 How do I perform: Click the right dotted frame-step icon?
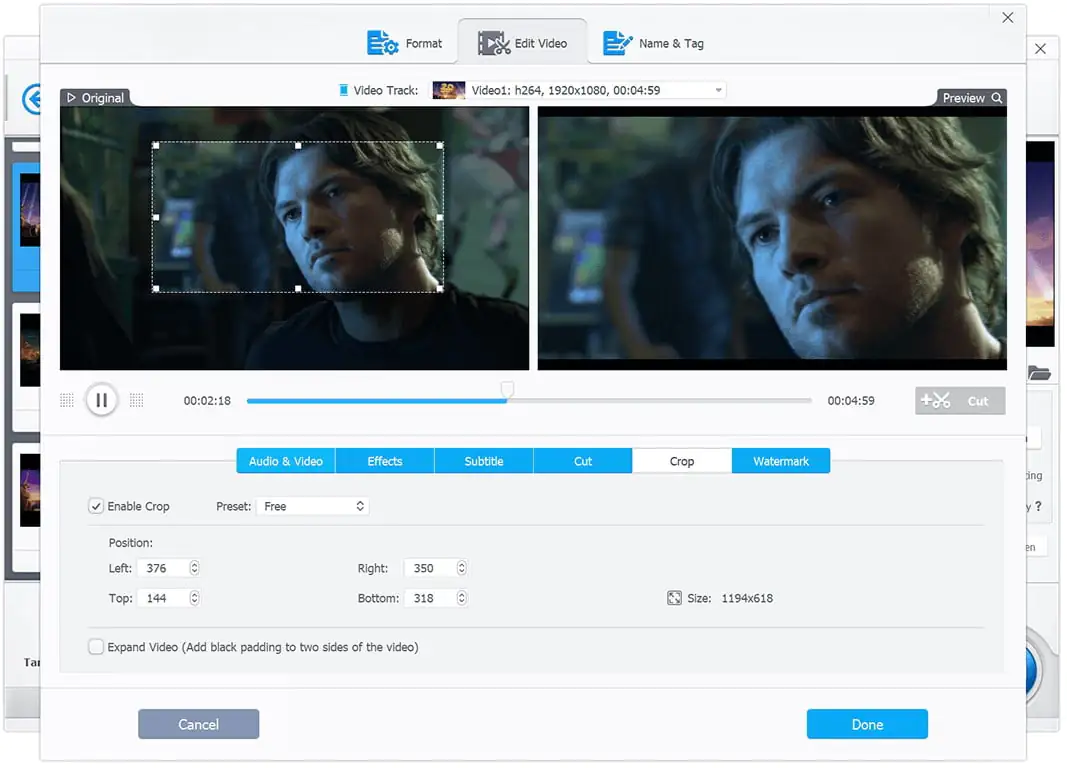pyautogui.click(x=136, y=401)
